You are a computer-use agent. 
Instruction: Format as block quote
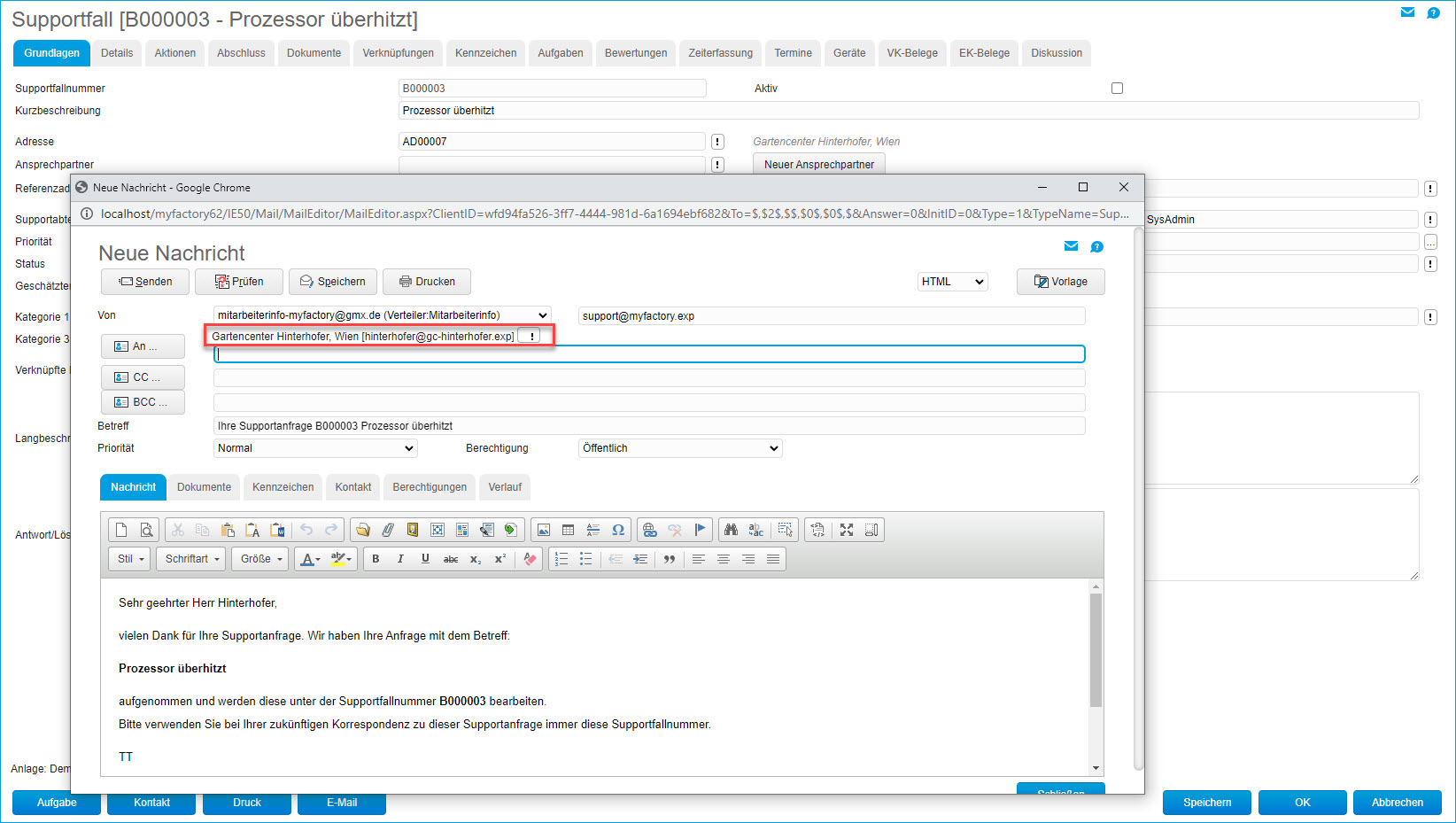(670, 559)
